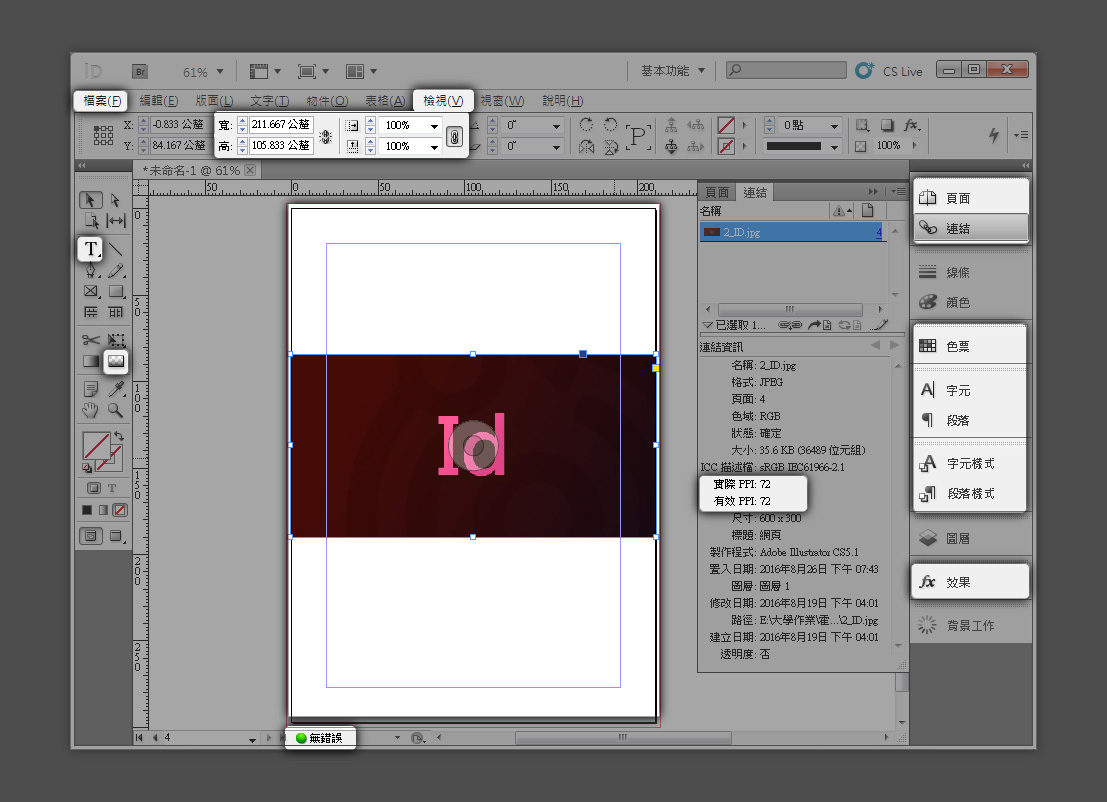The height and width of the screenshot is (802, 1107).
Task: Switch to the 頁面 tab in panel
Action: (716, 193)
